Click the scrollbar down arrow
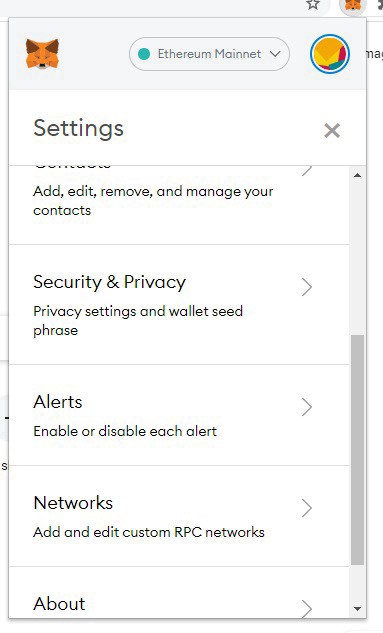Screen dimensions: 383x633 (357, 608)
